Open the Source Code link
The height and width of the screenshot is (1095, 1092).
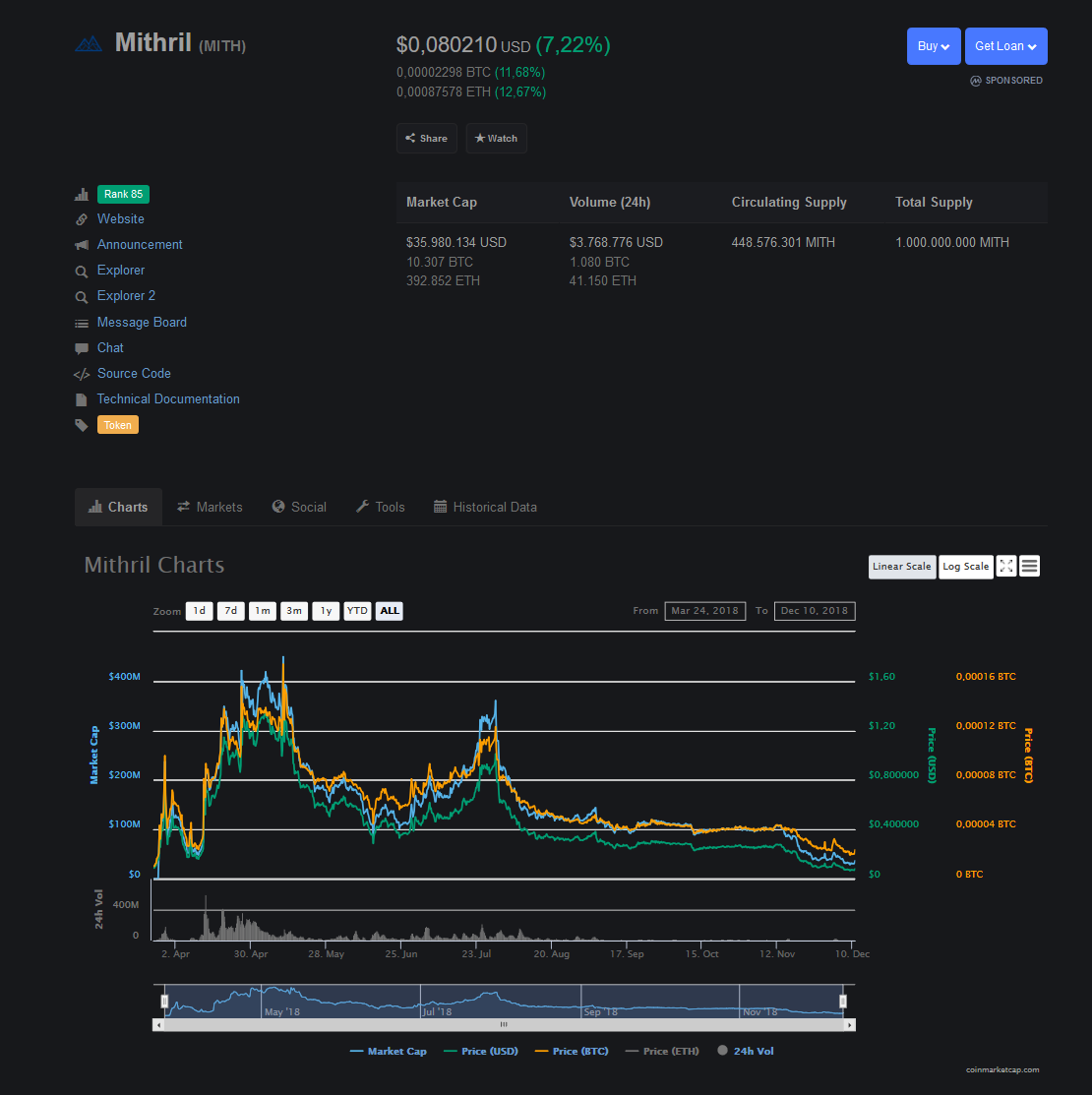(134, 374)
